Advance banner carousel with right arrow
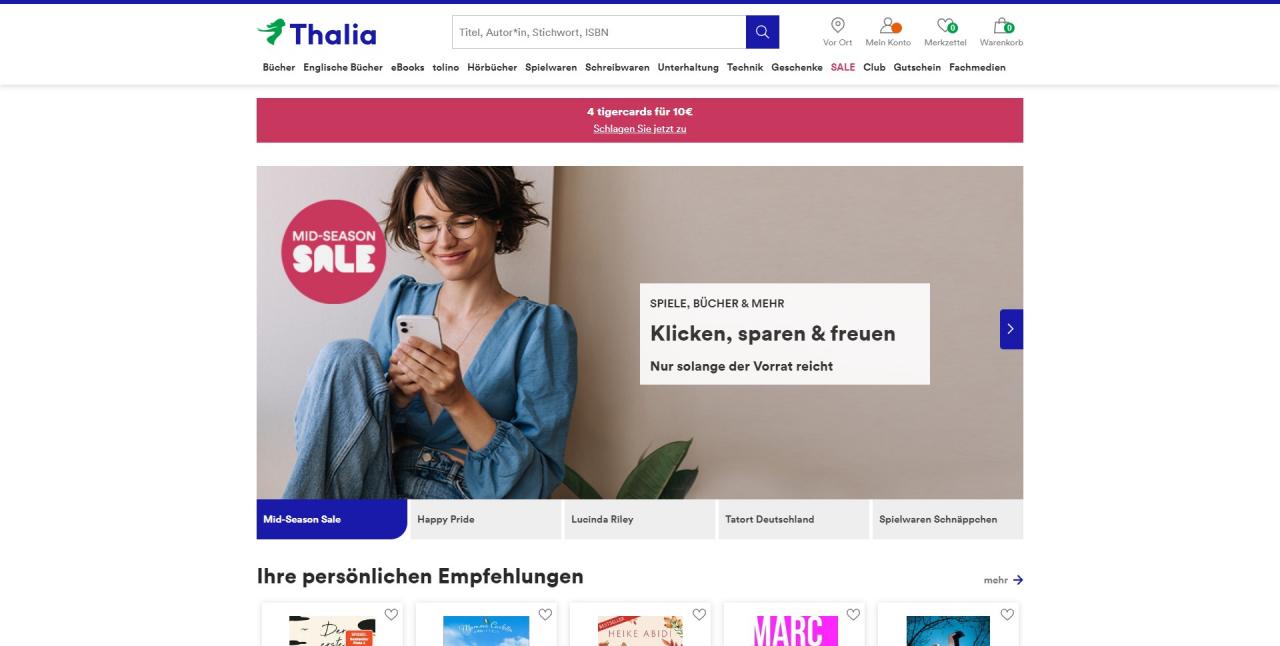Viewport: 1280px width, 646px height. (x=1011, y=329)
